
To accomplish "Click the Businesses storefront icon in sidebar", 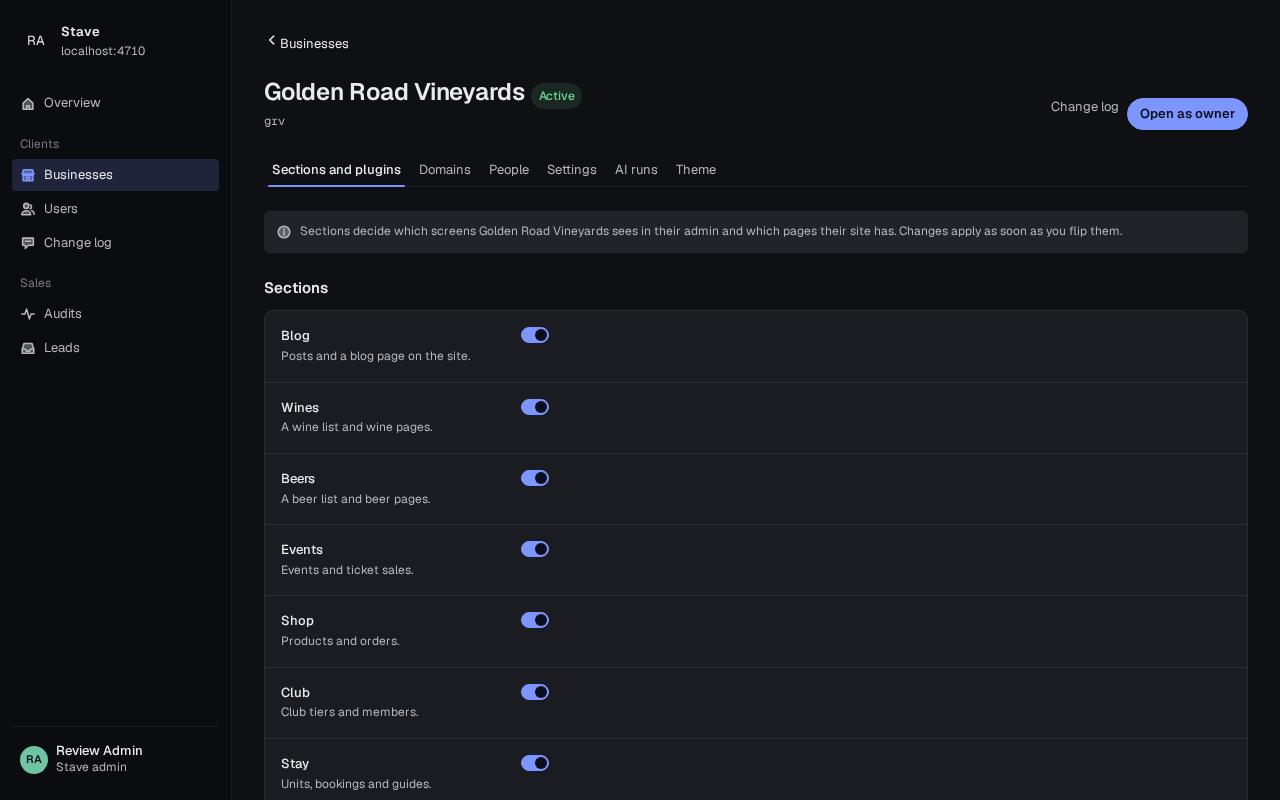I will 28,175.
